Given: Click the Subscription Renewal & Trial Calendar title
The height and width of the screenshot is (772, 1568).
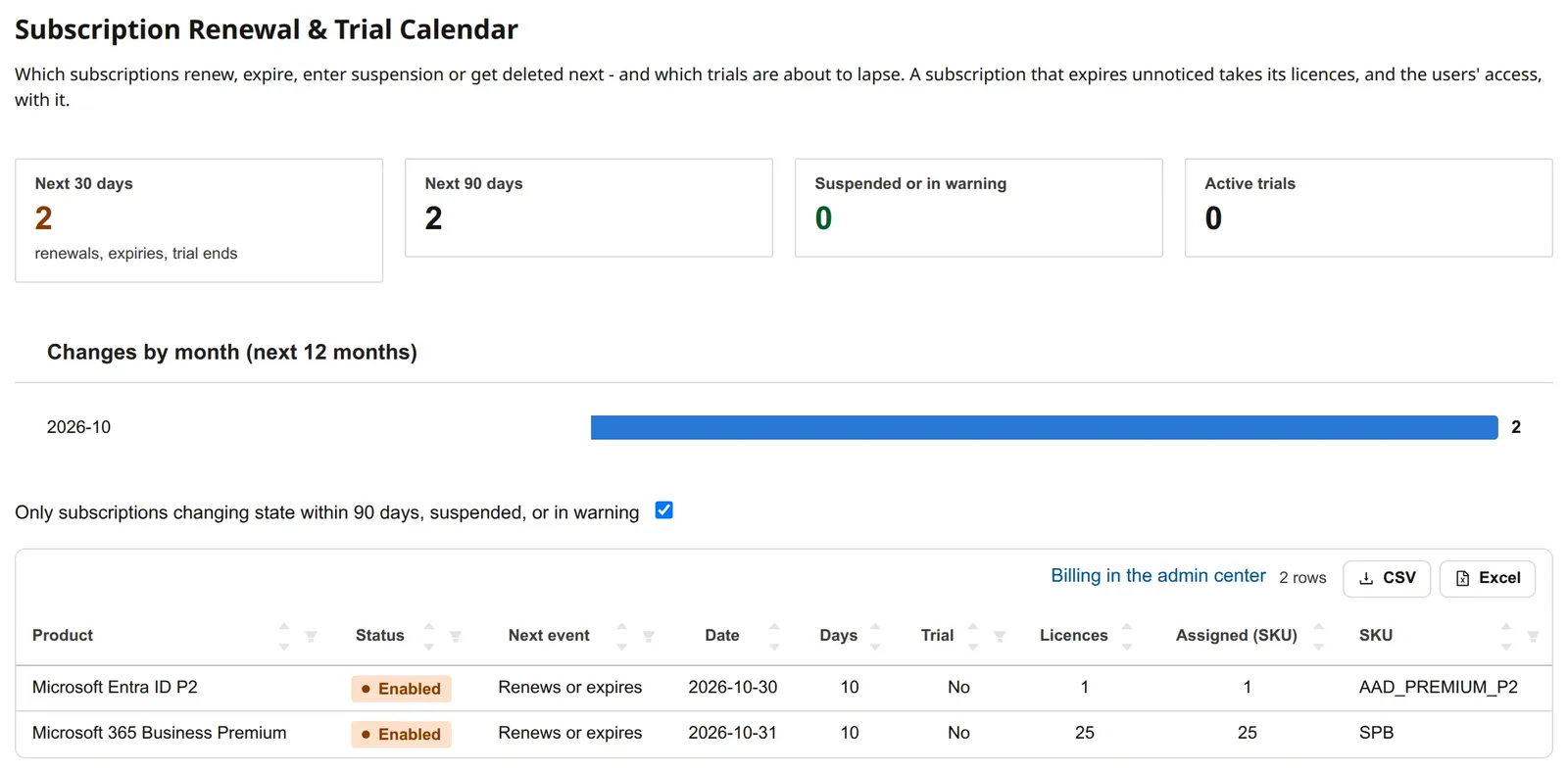Looking at the screenshot, I should [x=267, y=29].
